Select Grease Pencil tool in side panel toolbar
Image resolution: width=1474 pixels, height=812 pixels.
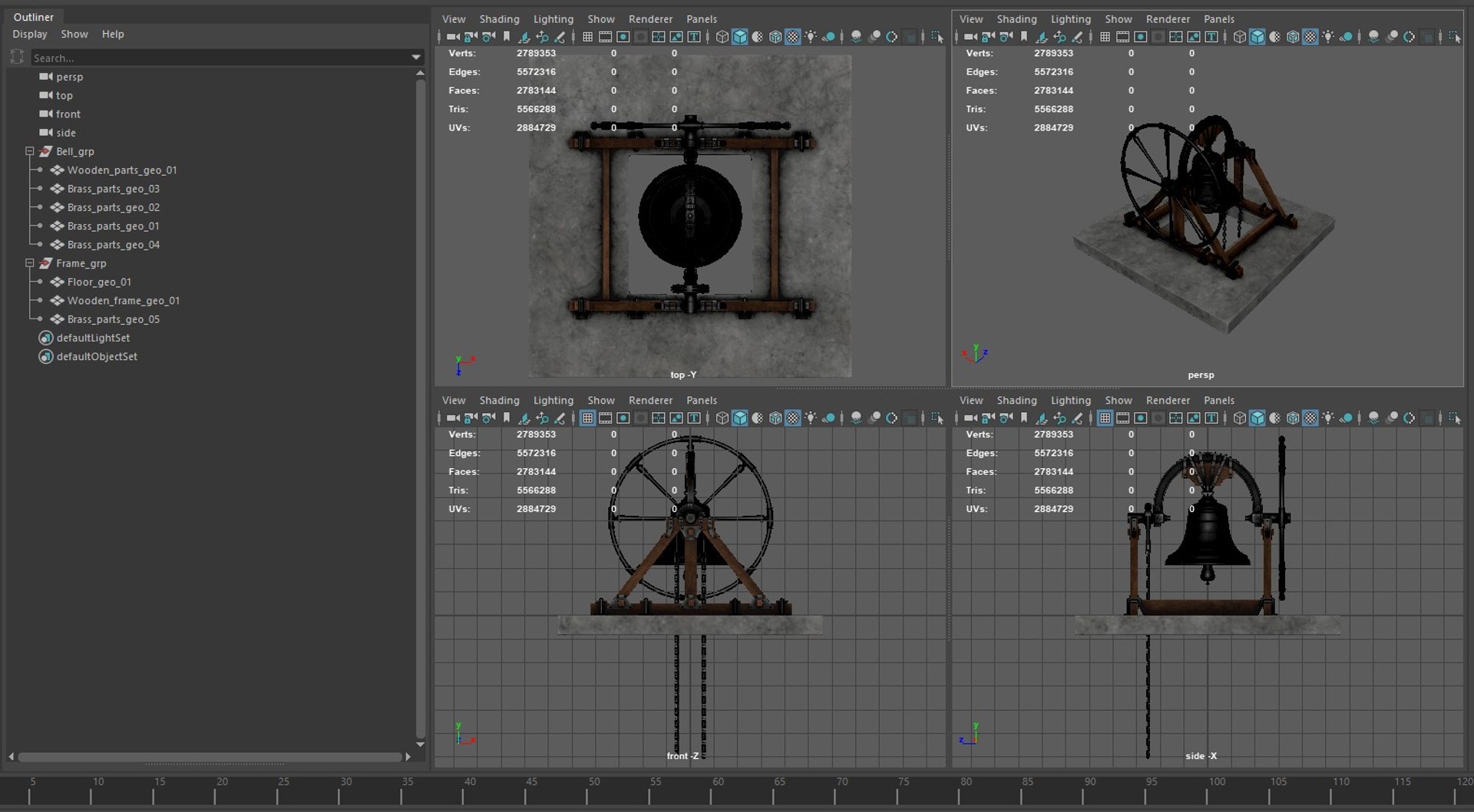[x=1077, y=418]
